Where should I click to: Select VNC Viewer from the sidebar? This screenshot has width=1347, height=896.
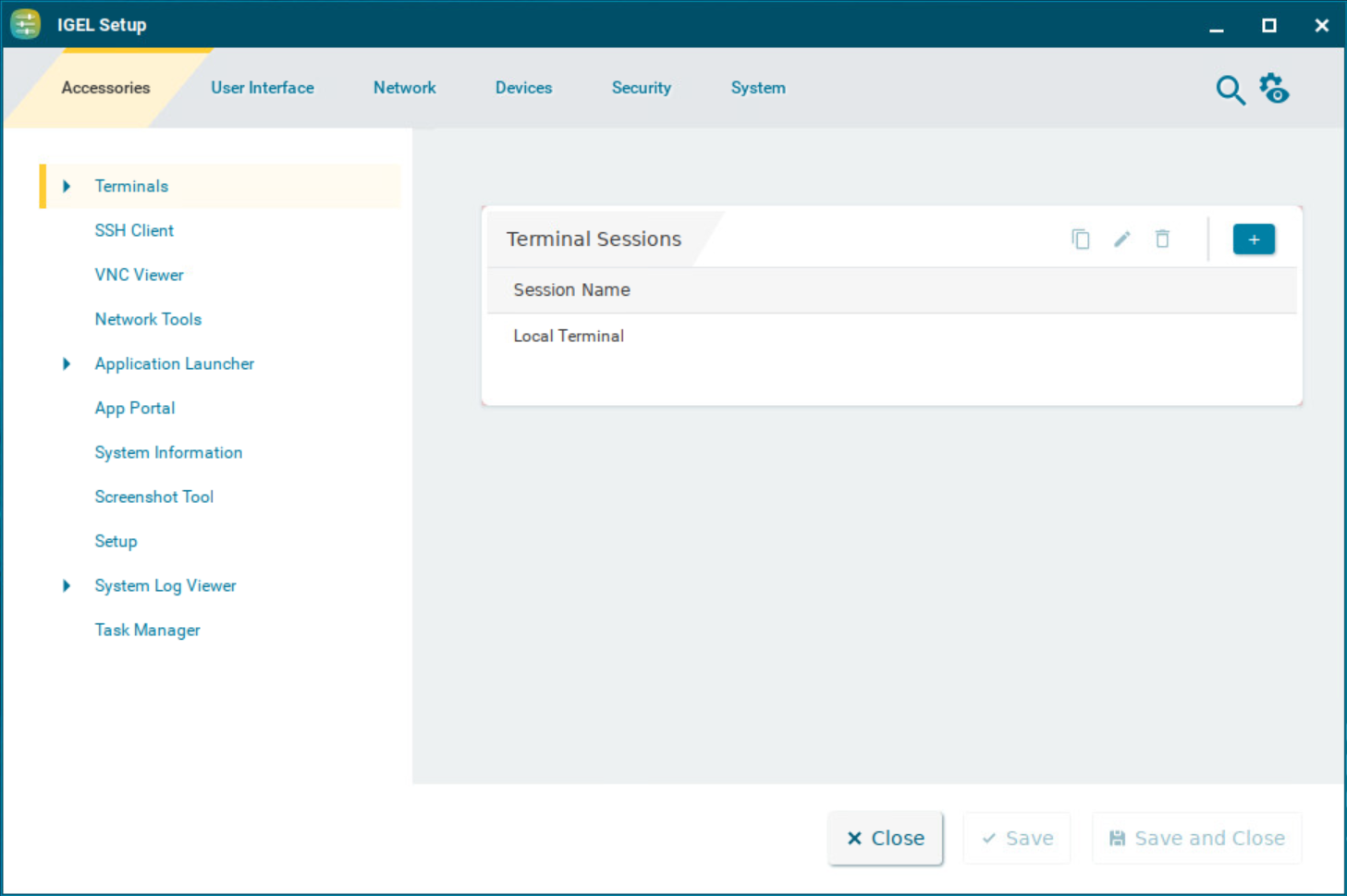(139, 276)
